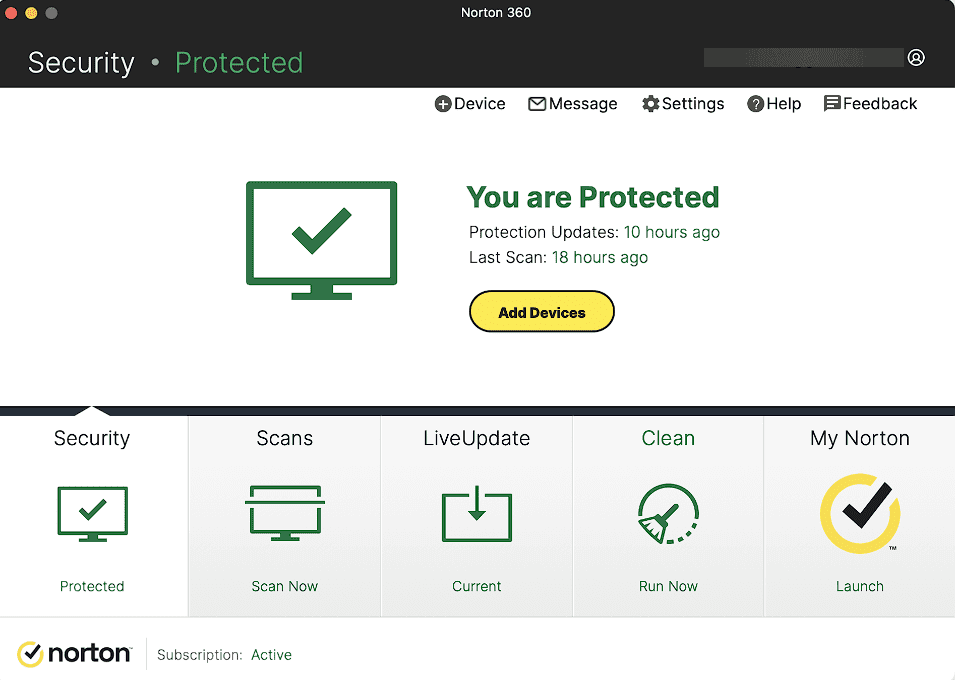The image size is (955, 680).
Task: Click the 'Security' header title
Action: click(x=81, y=63)
